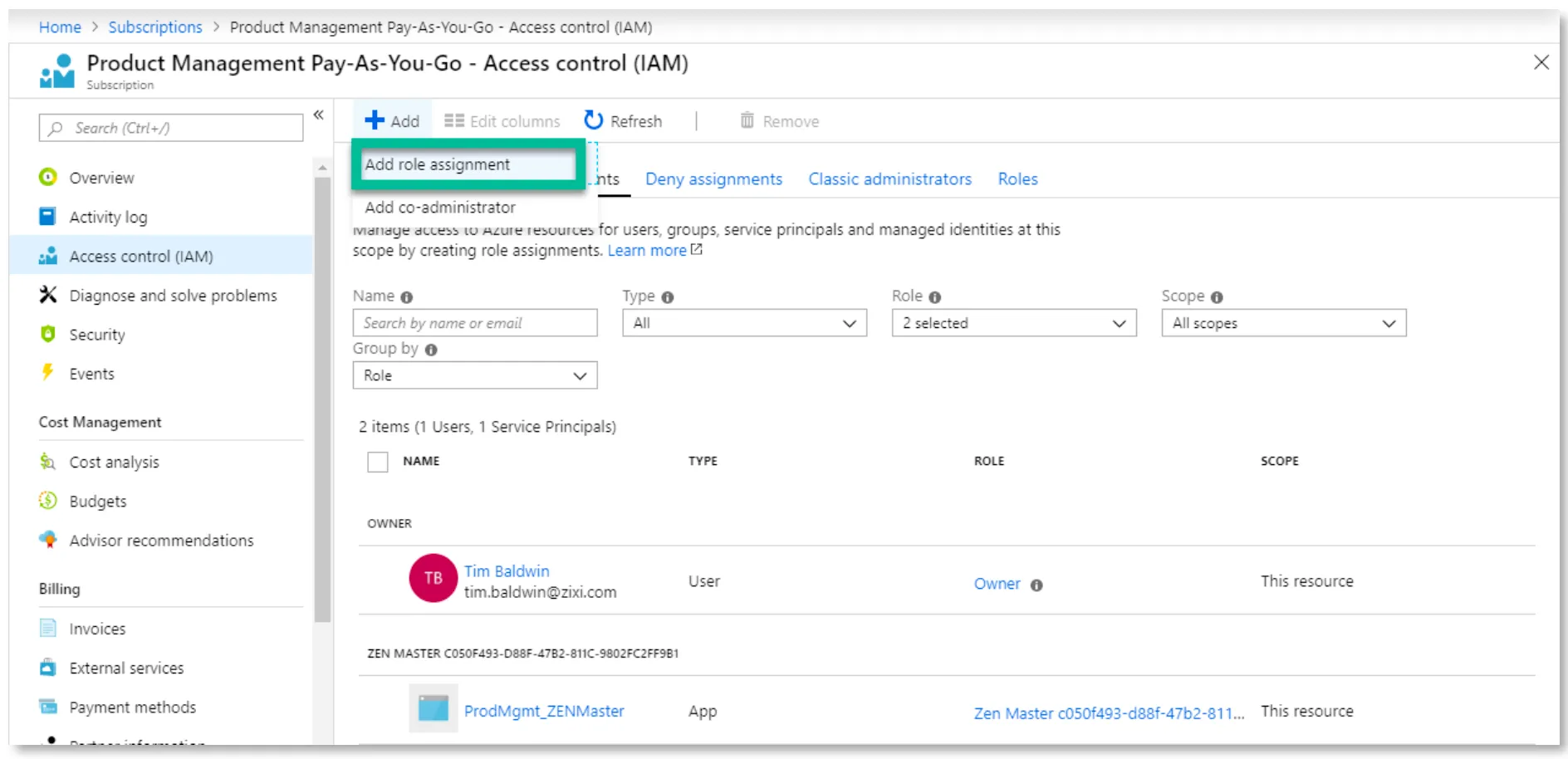The height and width of the screenshot is (759, 1568).
Task: Click the Remove trash icon
Action: pos(747,120)
